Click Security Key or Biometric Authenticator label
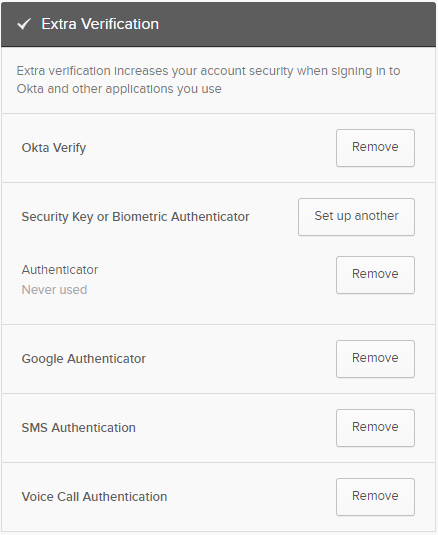The image size is (438, 535). (x=135, y=217)
